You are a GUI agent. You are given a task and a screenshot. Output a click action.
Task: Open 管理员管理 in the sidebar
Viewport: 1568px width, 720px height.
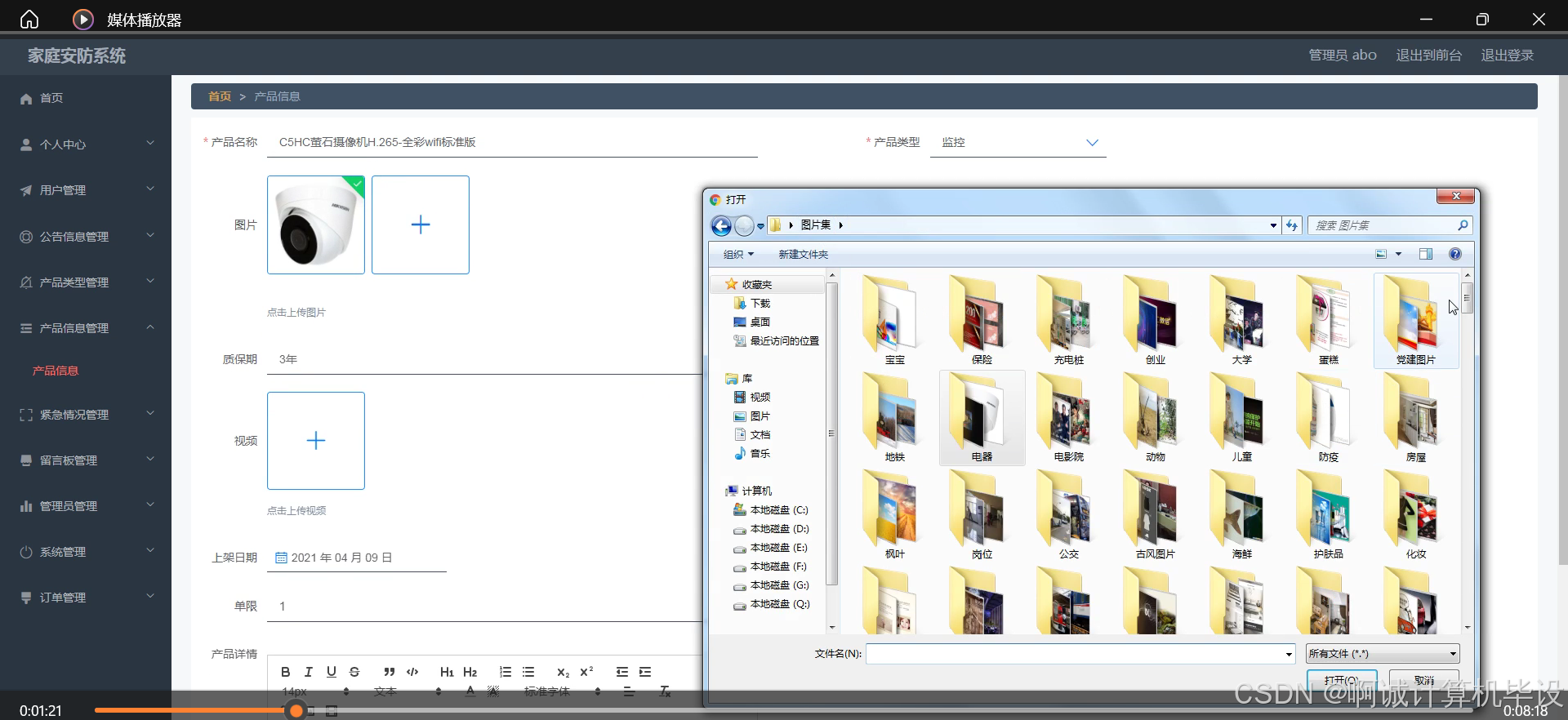coord(86,506)
